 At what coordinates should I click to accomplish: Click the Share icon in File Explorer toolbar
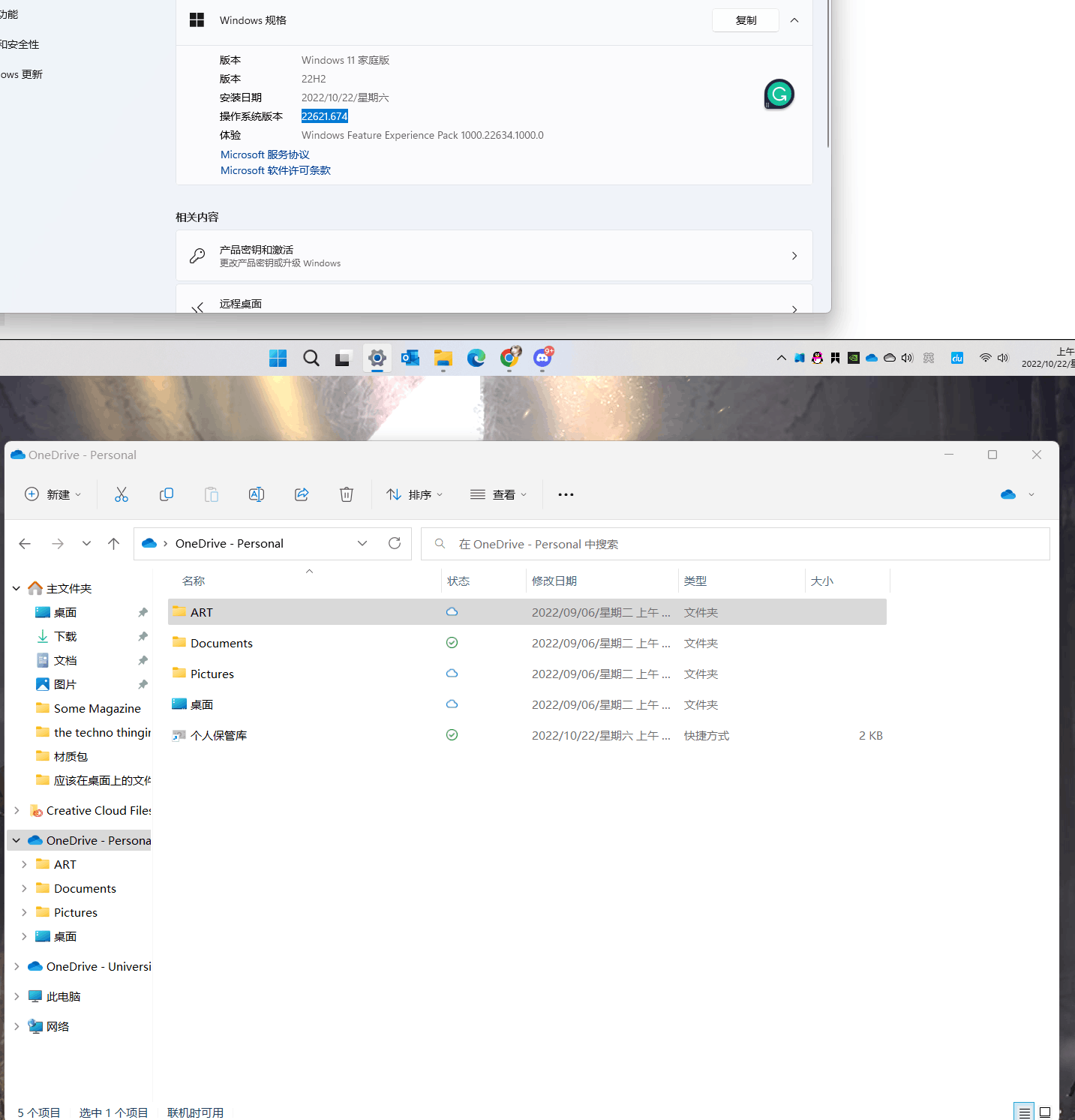pos(302,494)
